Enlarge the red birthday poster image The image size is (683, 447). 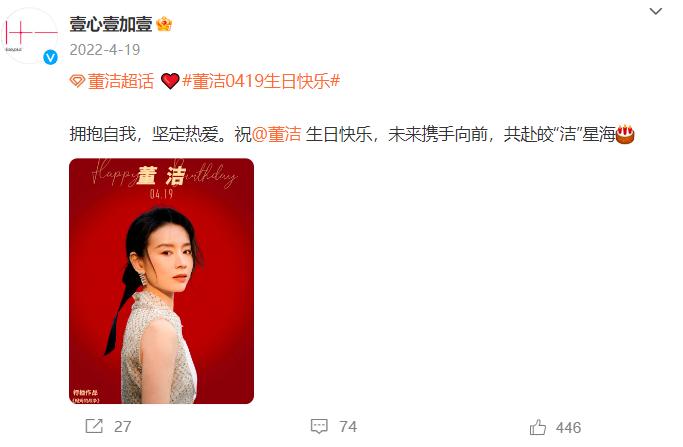(x=162, y=281)
